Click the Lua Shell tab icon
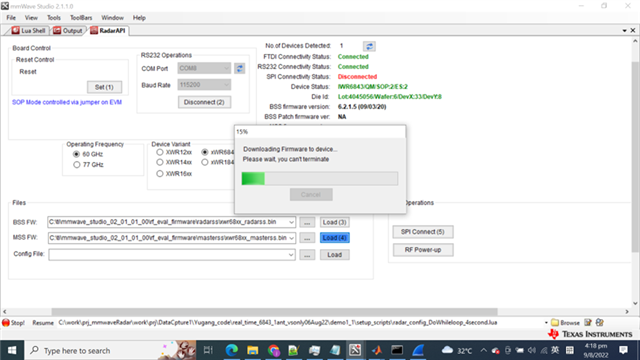The width and height of the screenshot is (640, 360). (16, 31)
